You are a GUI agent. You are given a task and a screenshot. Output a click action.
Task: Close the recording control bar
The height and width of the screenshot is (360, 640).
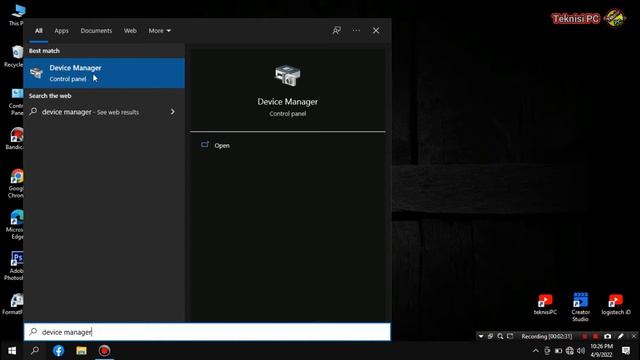coord(634,336)
